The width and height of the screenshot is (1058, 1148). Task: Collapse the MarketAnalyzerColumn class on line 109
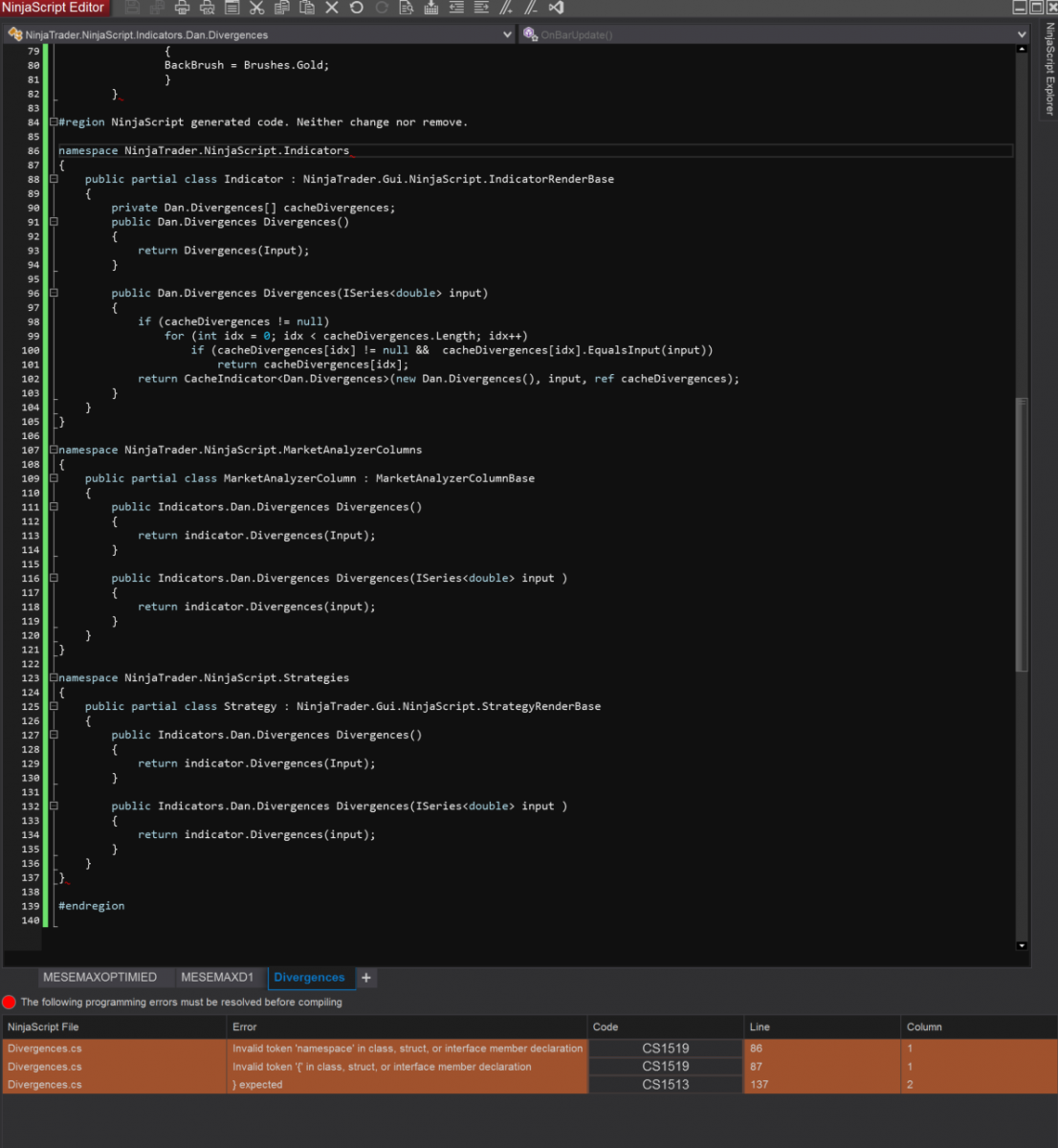(54, 478)
